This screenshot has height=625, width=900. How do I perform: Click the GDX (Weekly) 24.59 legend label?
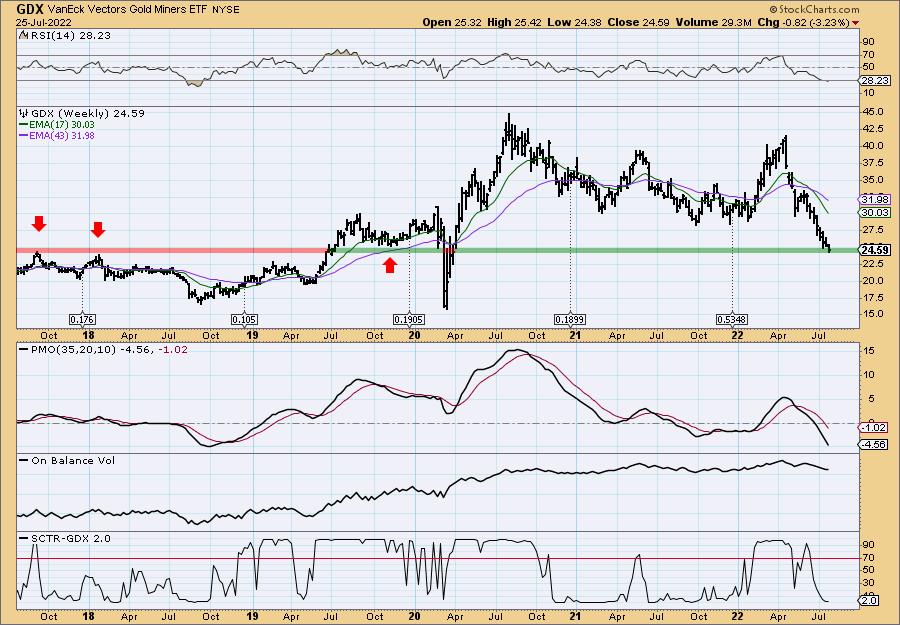click(86, 113)
